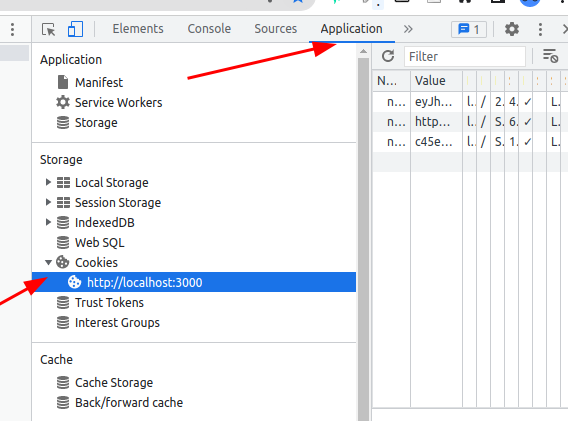Click the Trust Tokens database icon
This screenshot has height=421, width=568.
coord(63,302)
